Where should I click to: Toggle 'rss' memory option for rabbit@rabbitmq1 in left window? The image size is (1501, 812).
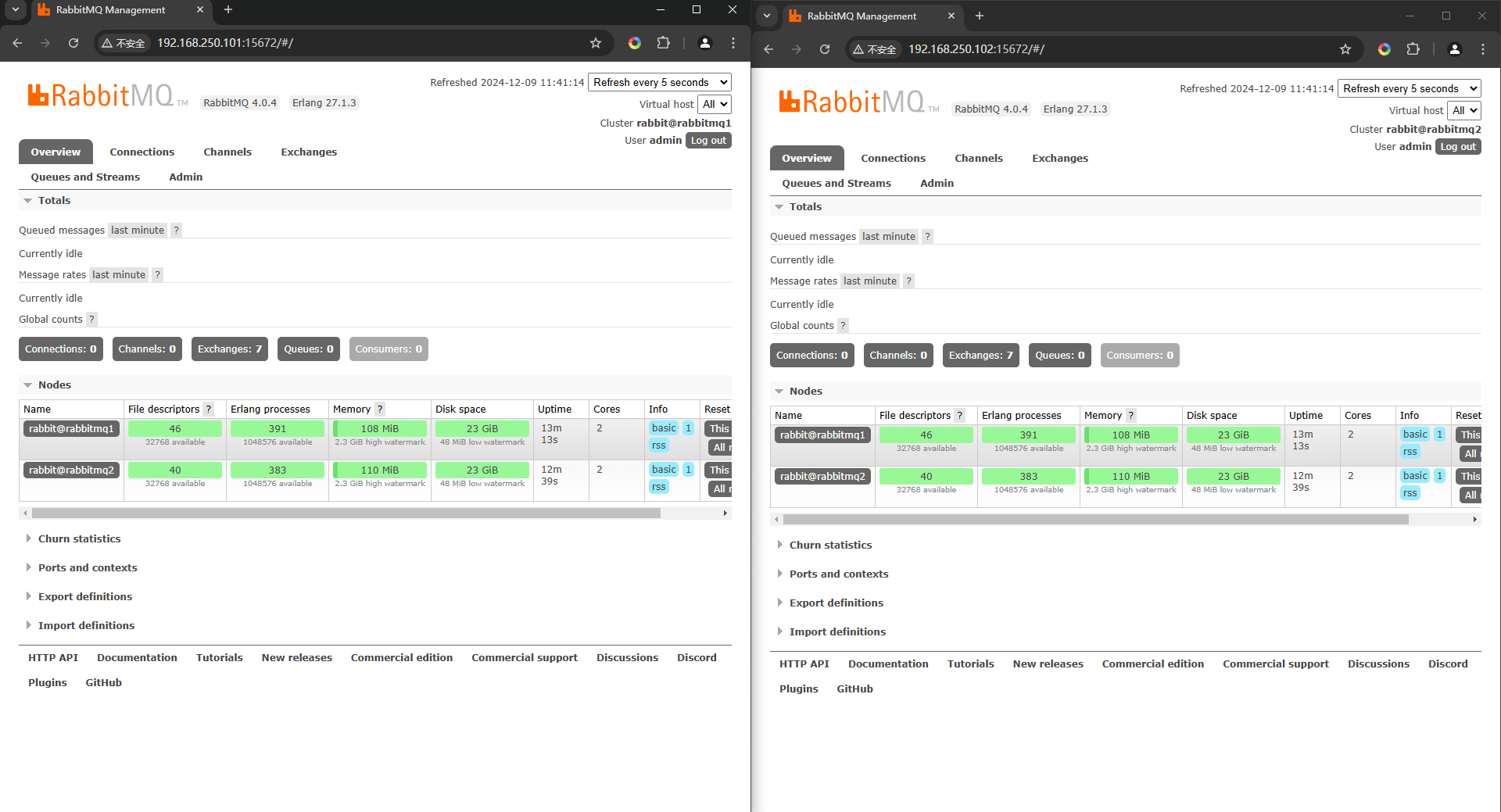(658, 445)
